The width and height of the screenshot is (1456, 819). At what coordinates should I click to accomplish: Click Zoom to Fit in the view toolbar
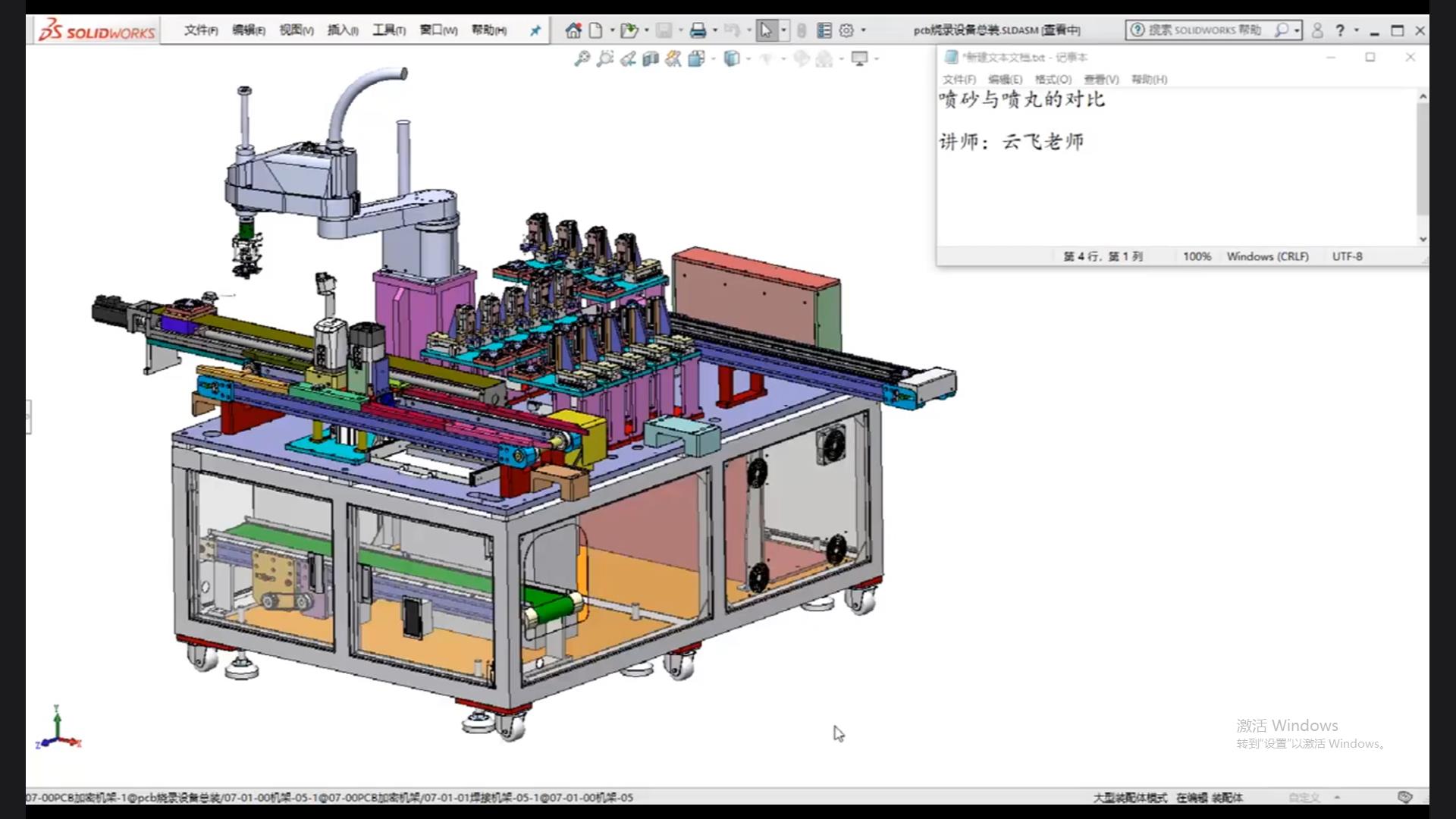[582, 58]
